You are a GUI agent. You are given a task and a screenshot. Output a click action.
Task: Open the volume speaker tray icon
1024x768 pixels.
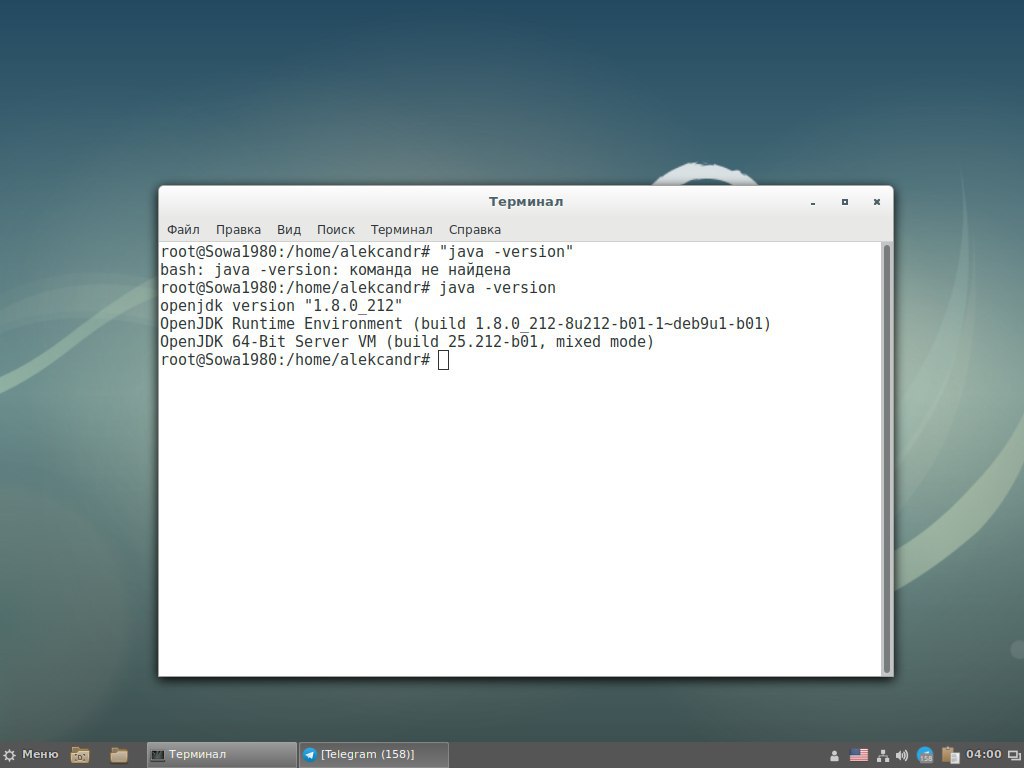point(902,756)
